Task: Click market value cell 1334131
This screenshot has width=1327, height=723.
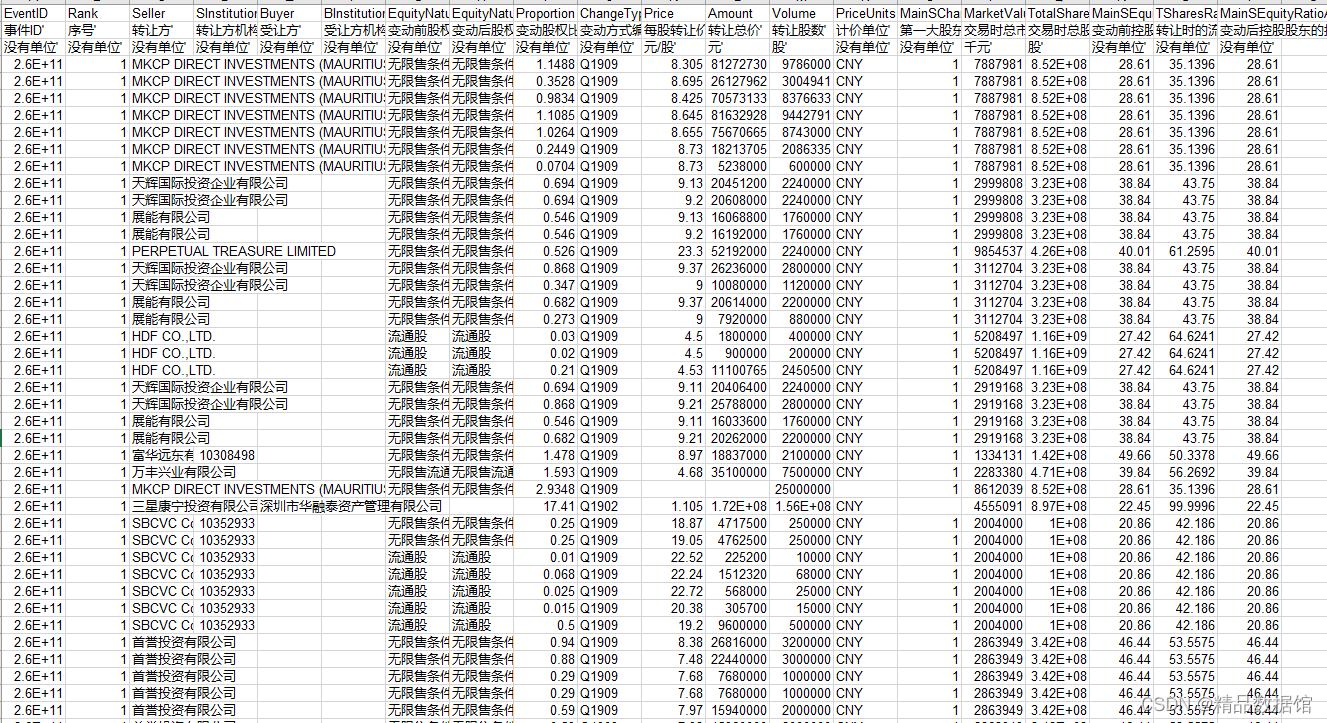Action: (993, 455)
